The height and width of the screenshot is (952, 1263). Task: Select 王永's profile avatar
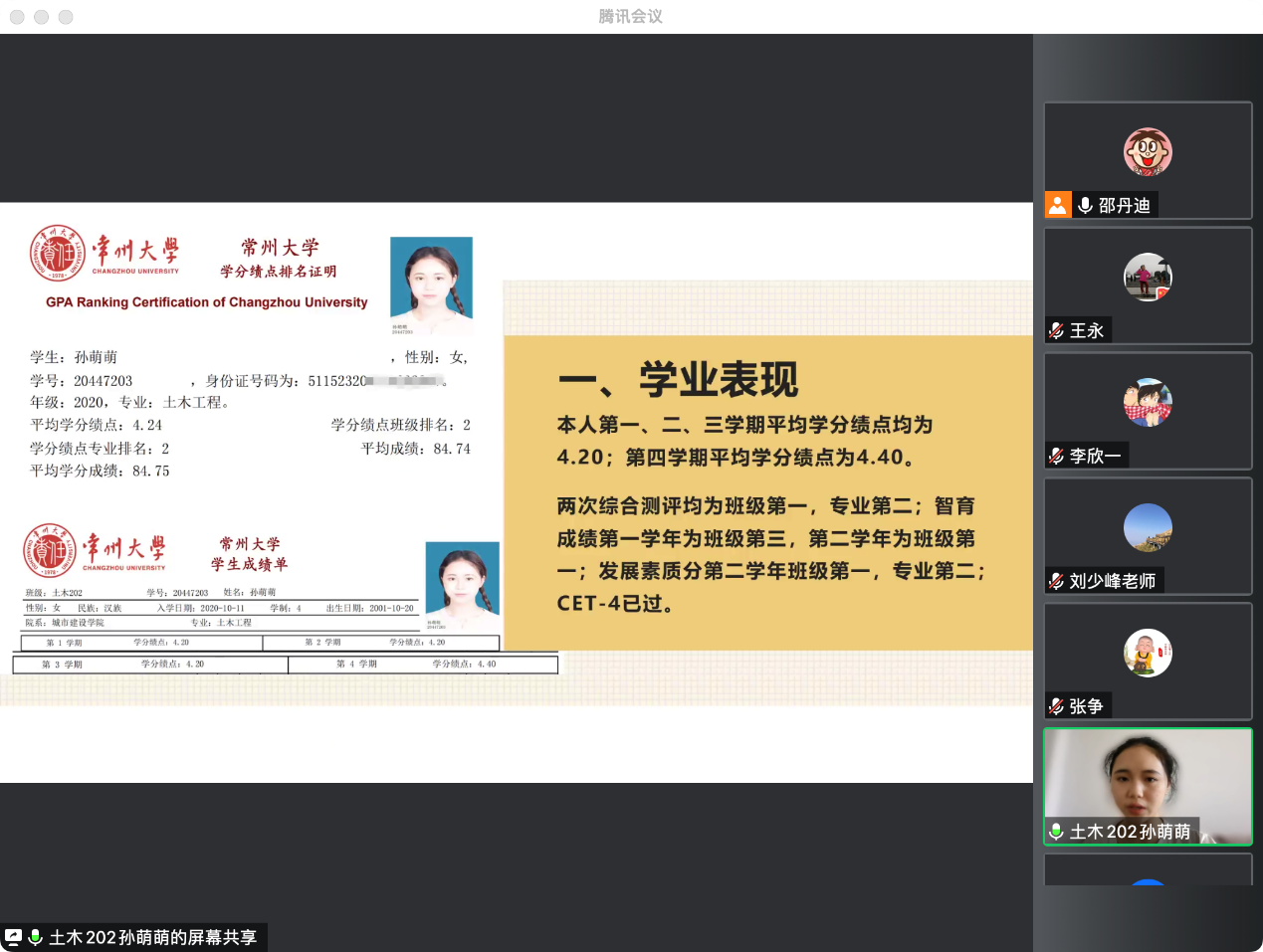(1148, 278)
